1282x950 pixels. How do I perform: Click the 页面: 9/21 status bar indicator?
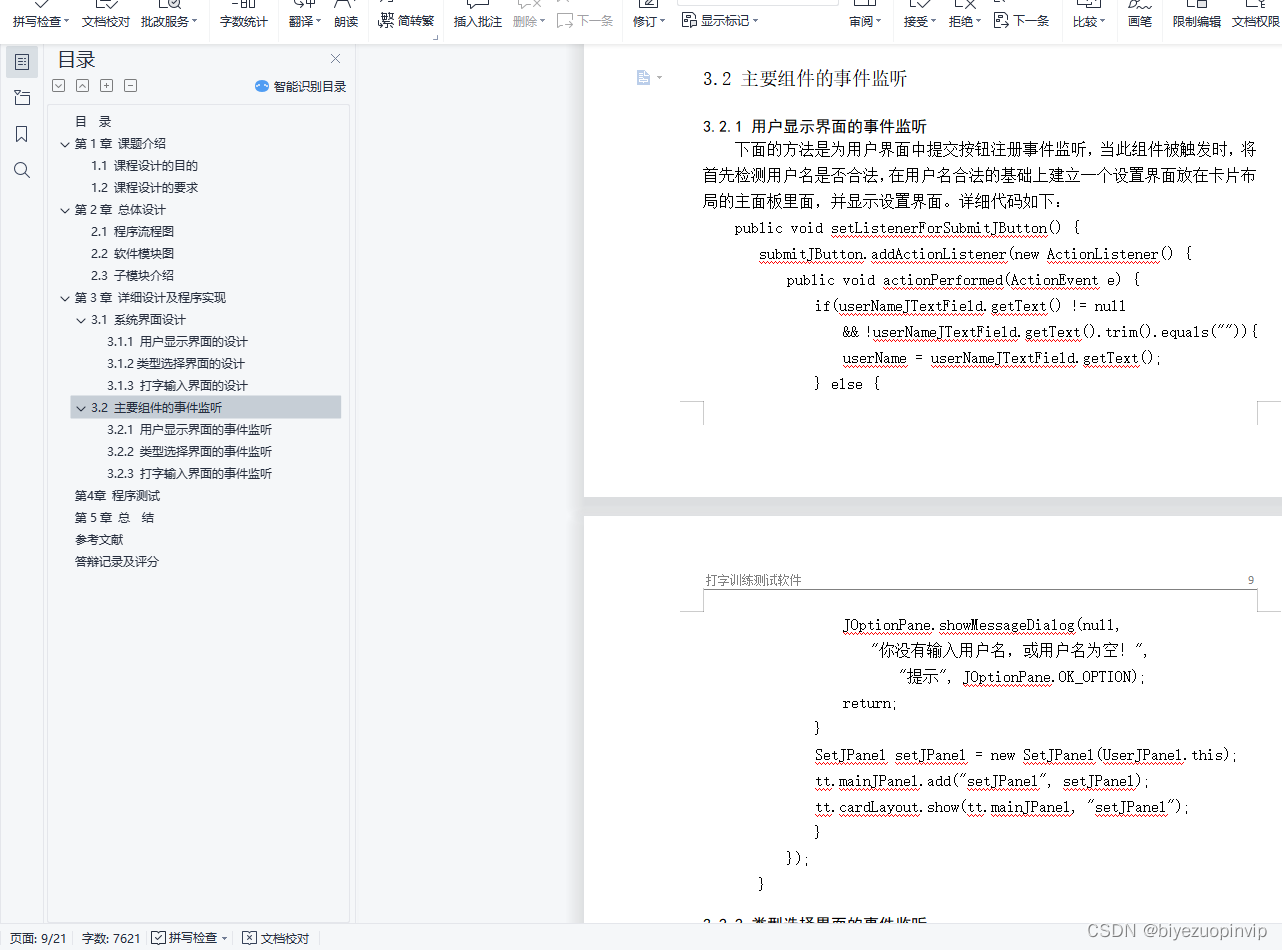(38, 938)
